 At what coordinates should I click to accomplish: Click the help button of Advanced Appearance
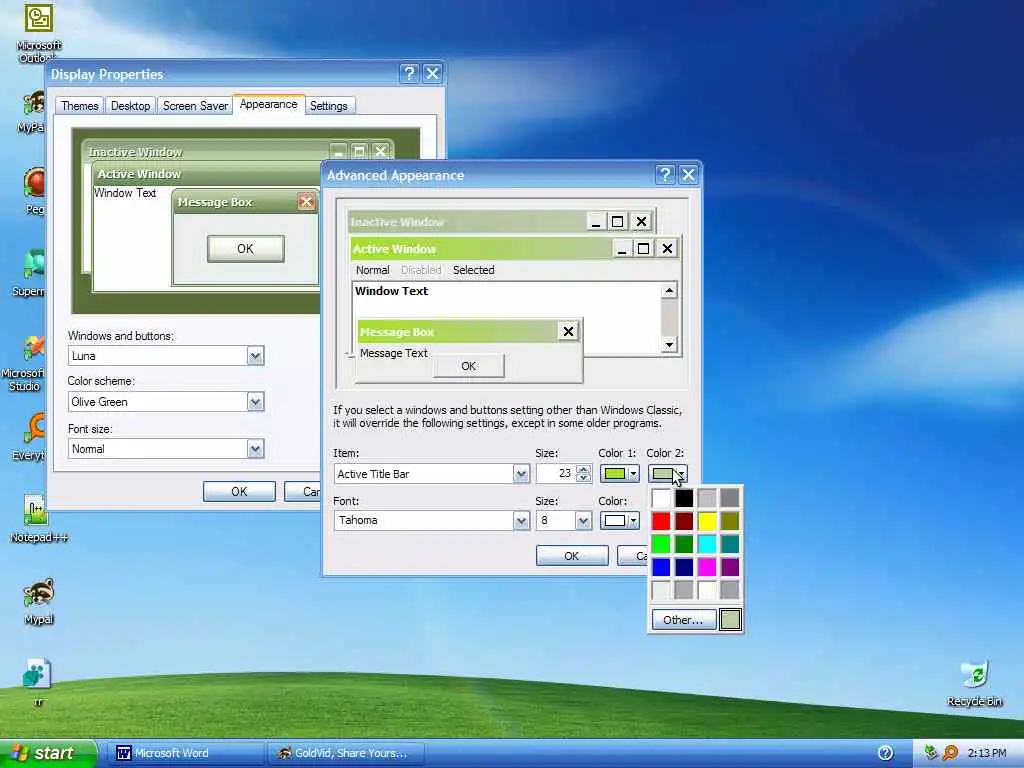point(665,174)
